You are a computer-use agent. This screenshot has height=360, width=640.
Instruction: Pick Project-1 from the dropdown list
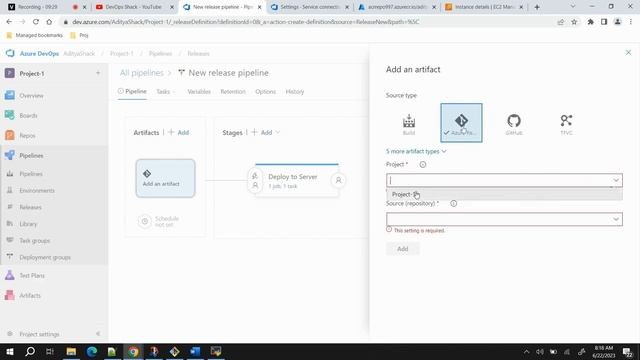pos(504,194)
